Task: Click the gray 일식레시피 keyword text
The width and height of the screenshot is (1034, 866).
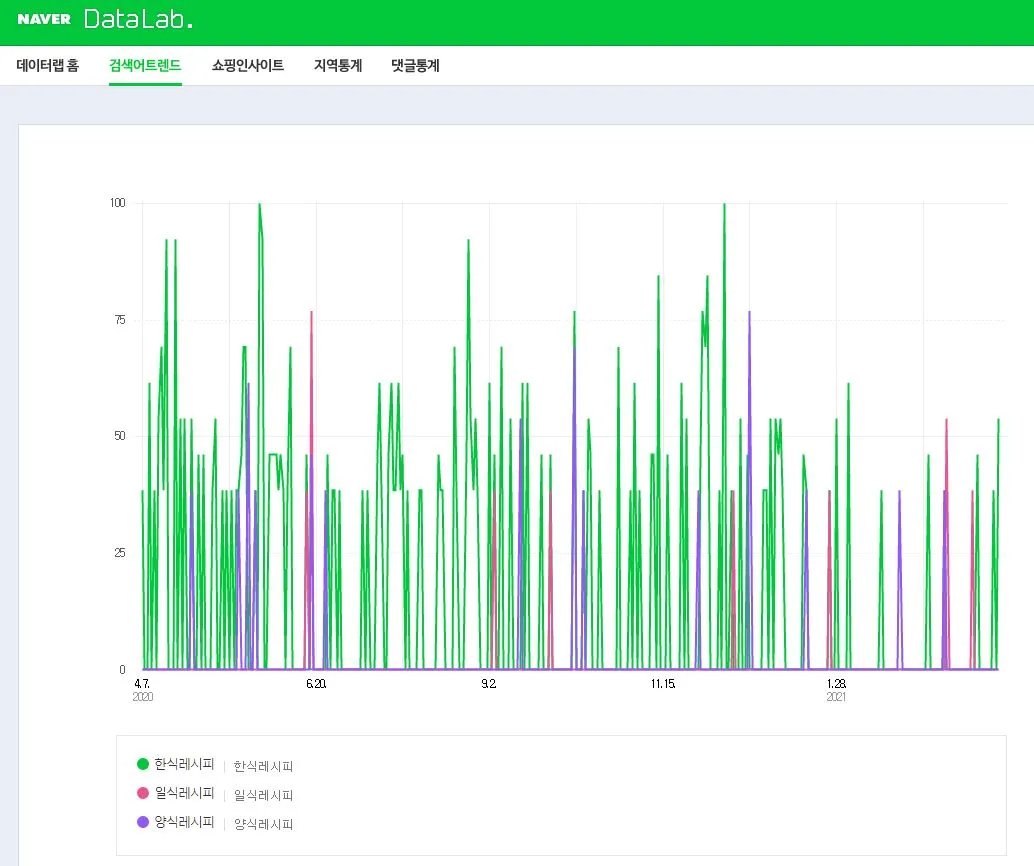Action: [x=264, y=795]
